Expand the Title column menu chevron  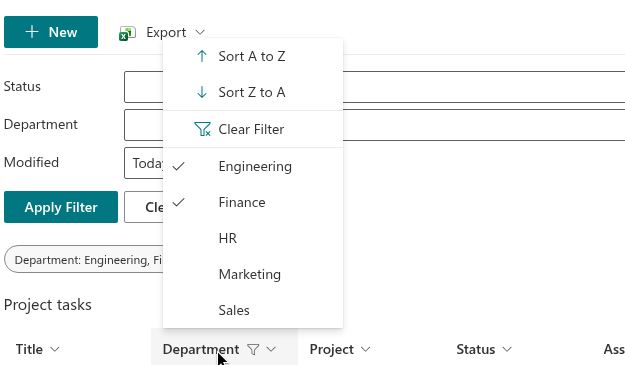pyautogui.click(x=55, y=349)
